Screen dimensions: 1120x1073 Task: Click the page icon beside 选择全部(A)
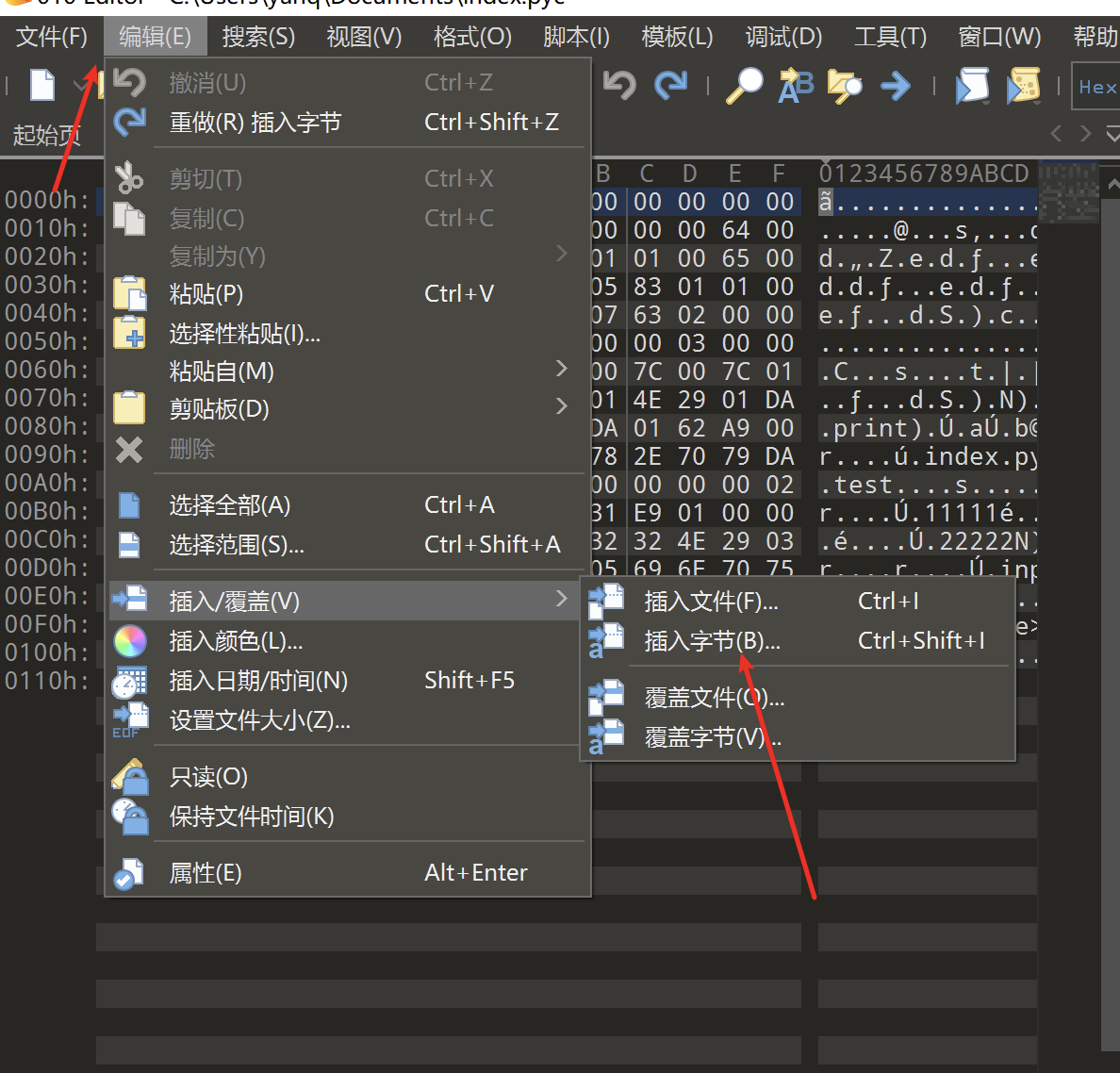(x=129, y=505)
